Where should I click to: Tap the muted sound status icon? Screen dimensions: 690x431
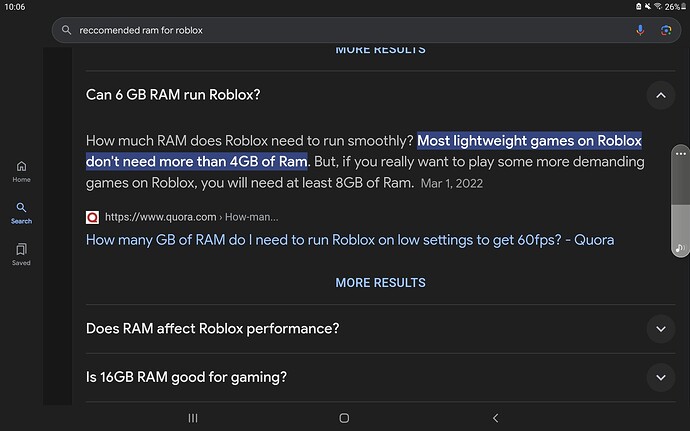(648, 6)
